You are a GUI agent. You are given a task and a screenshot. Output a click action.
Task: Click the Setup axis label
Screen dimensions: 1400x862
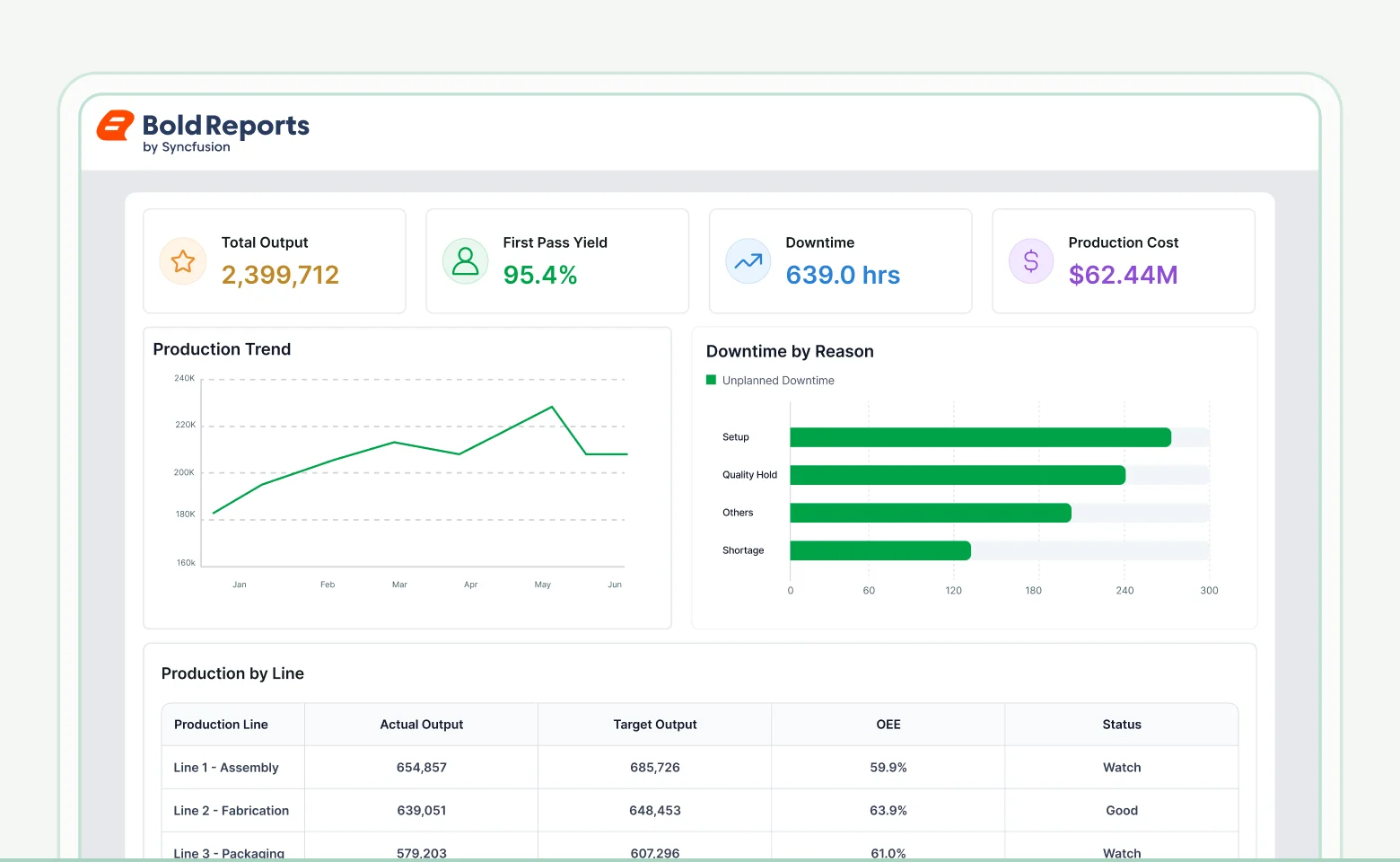coord(736,437)
